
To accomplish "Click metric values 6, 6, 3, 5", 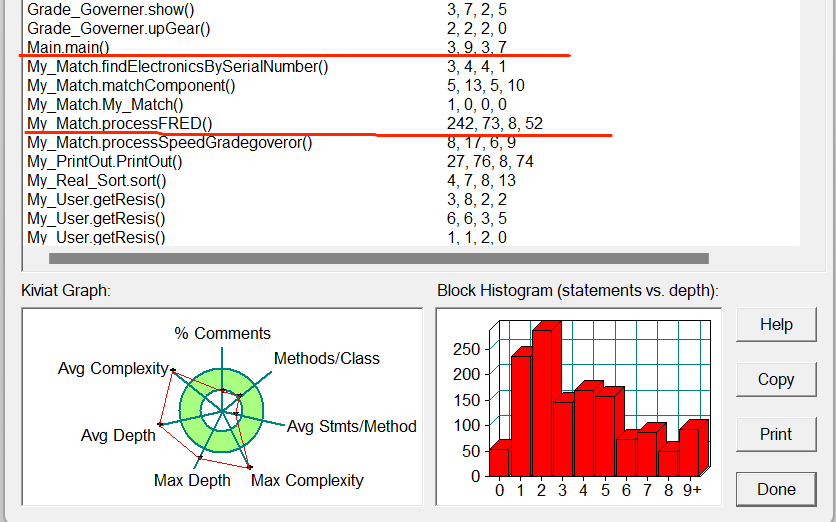I will click(x=477, y=219).
